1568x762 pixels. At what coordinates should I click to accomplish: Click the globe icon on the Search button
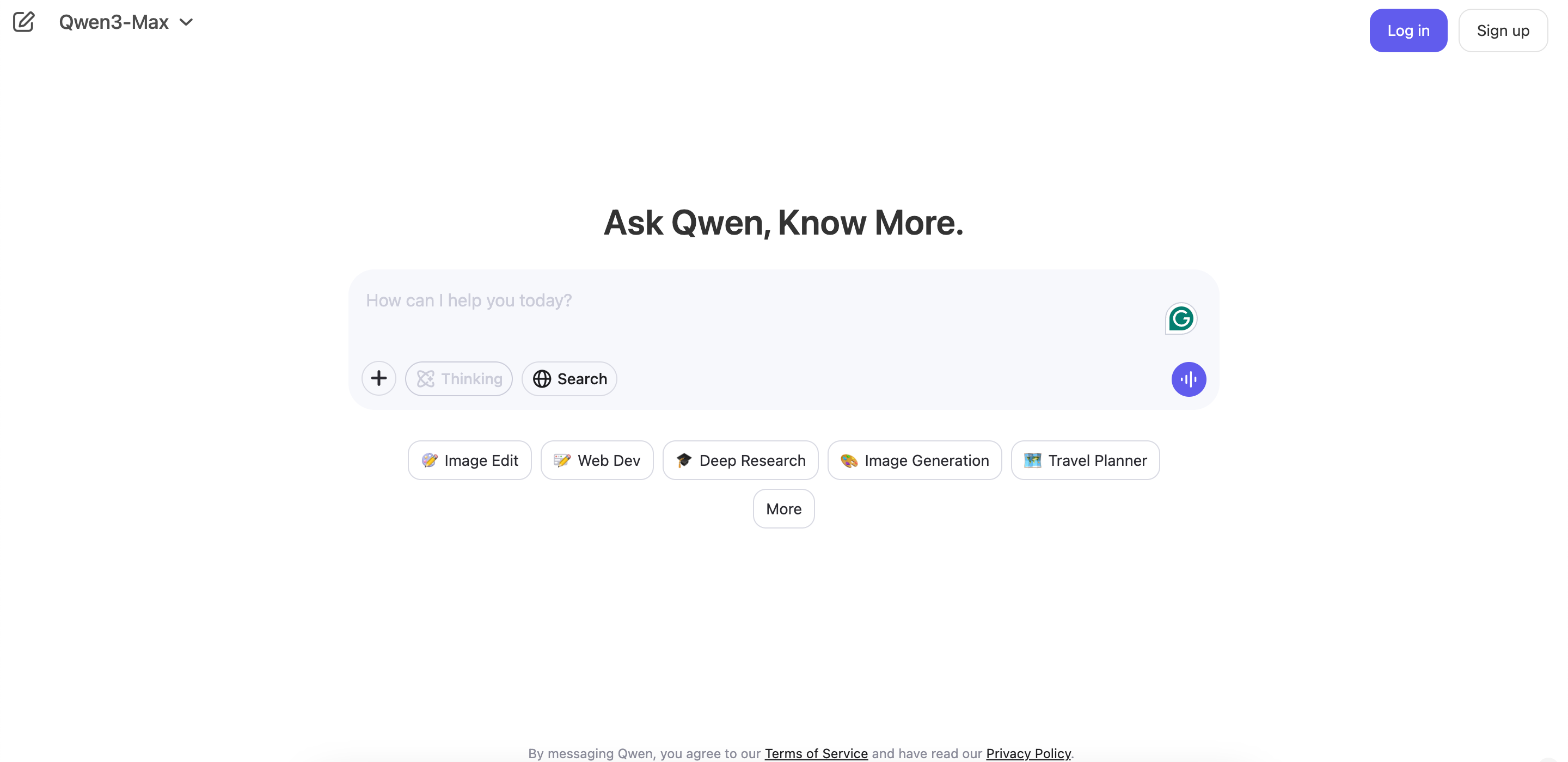click(542, 379)
